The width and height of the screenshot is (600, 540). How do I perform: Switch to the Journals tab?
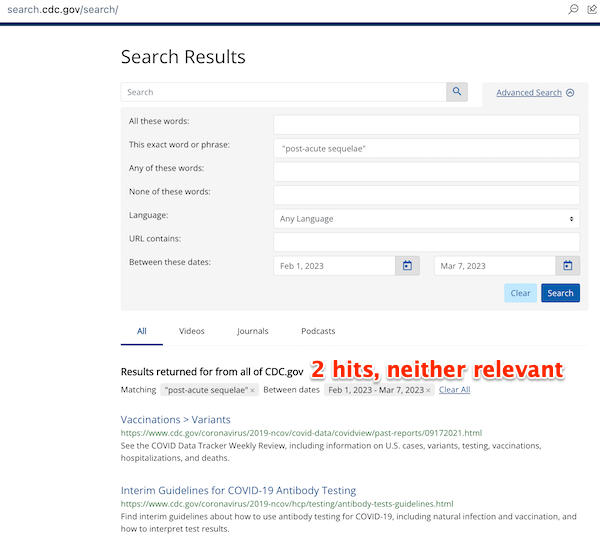[x=253, y=331]
